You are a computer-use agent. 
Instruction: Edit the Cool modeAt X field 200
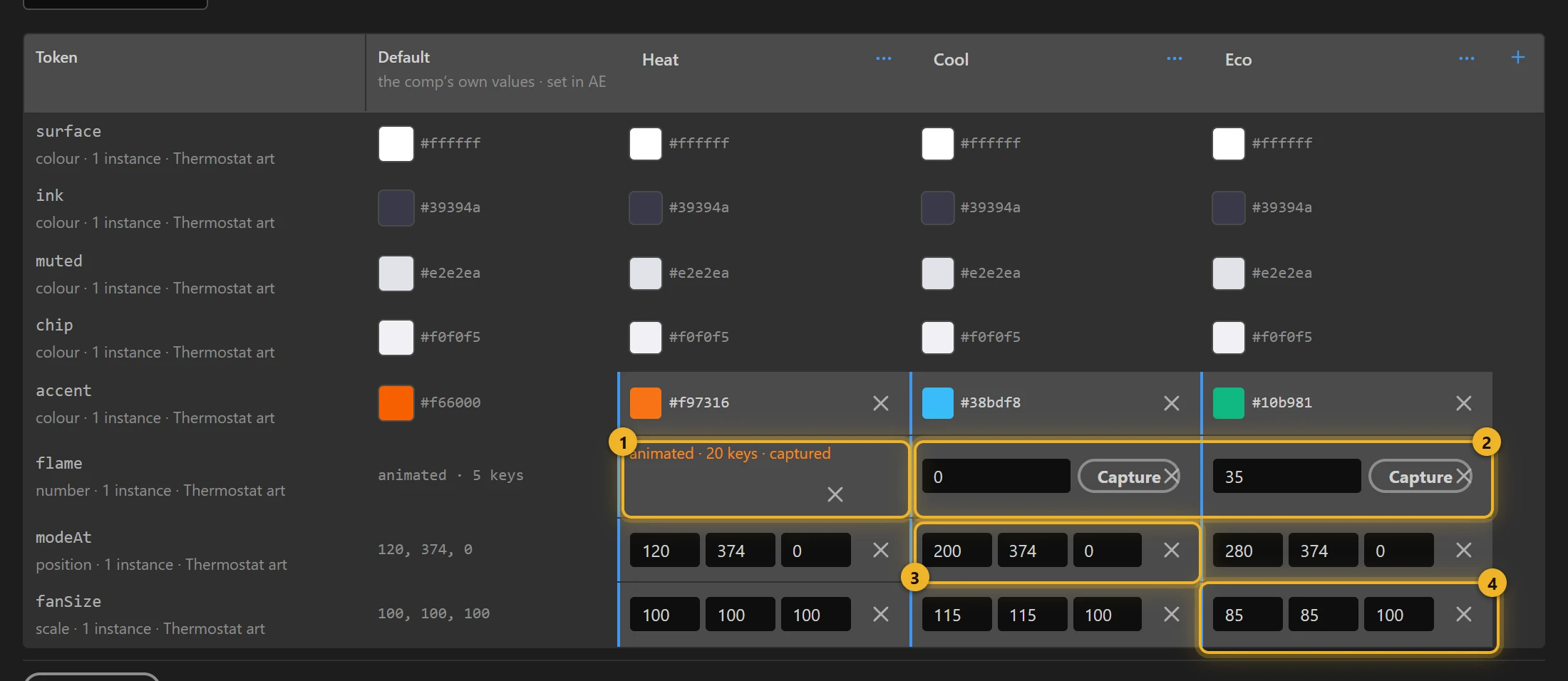(957, 550)
